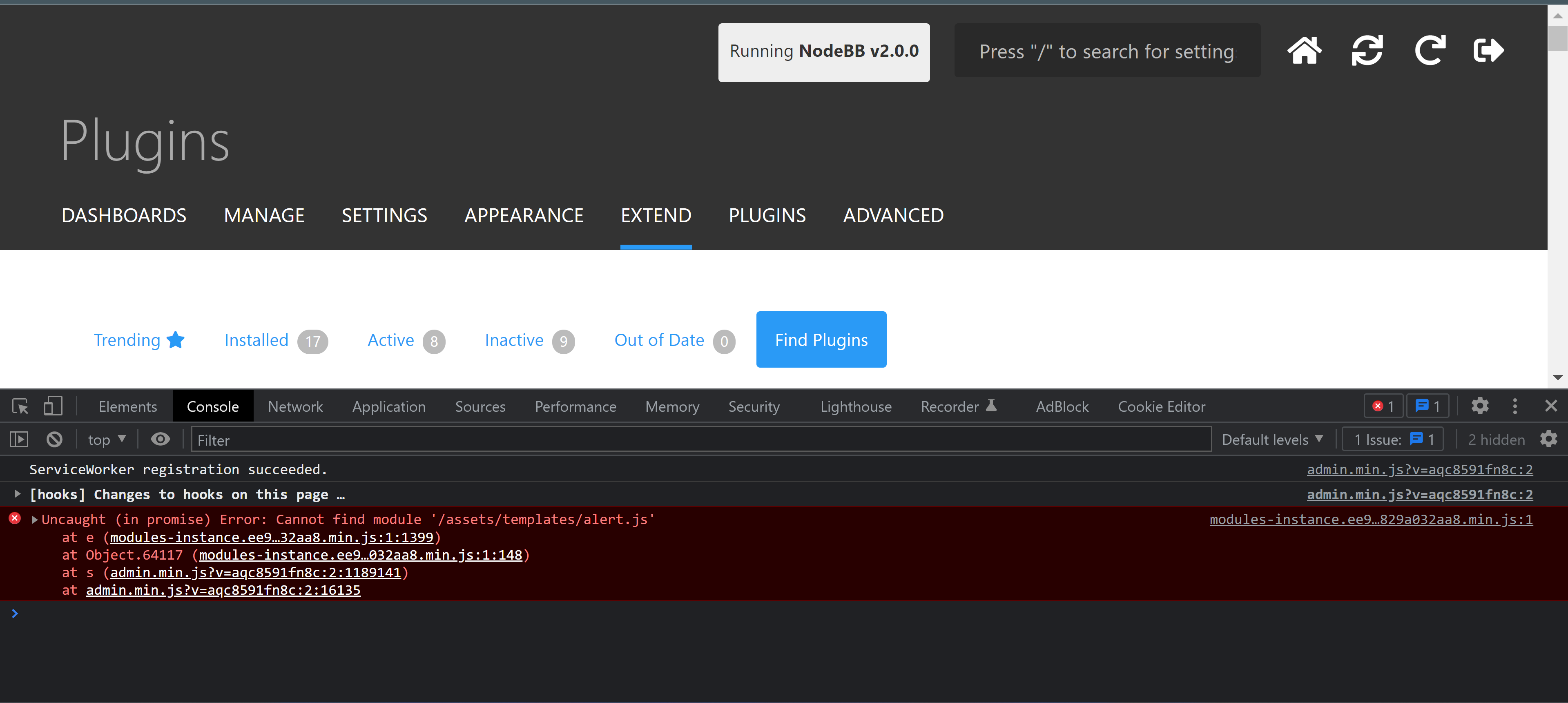Switch to the Elements tab
1568x703 pixels.
click(x=128, y=406)
